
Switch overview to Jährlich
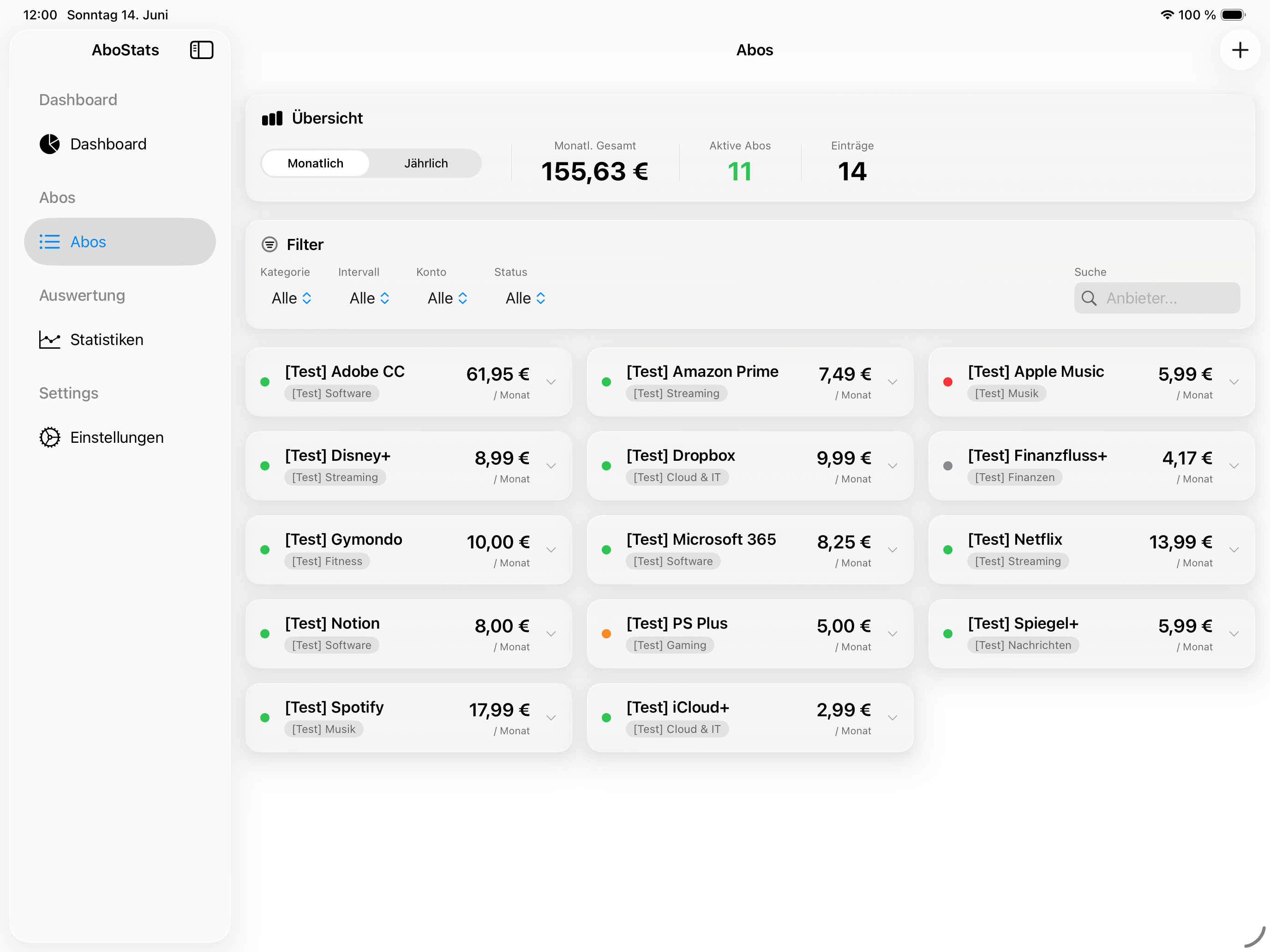(425, 164)
